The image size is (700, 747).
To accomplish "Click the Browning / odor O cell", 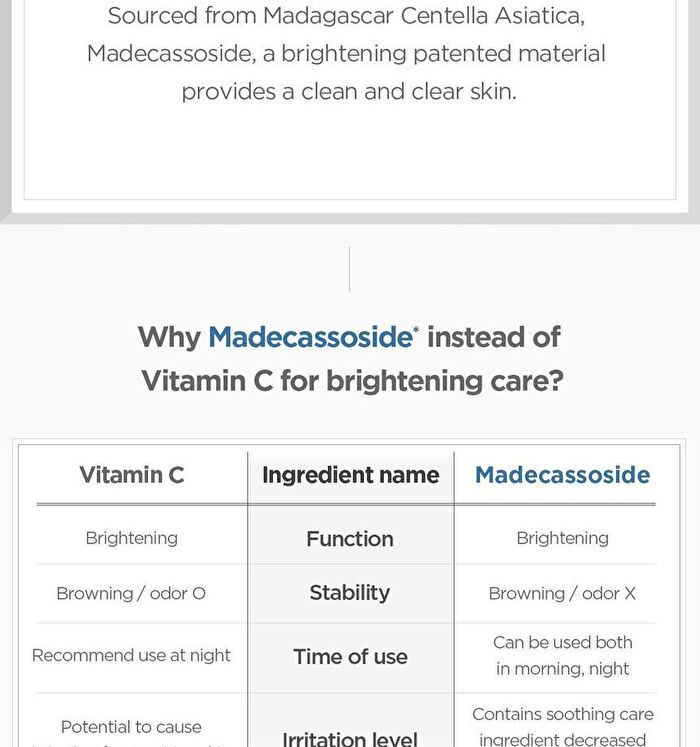I will click(x=131, y=594).
